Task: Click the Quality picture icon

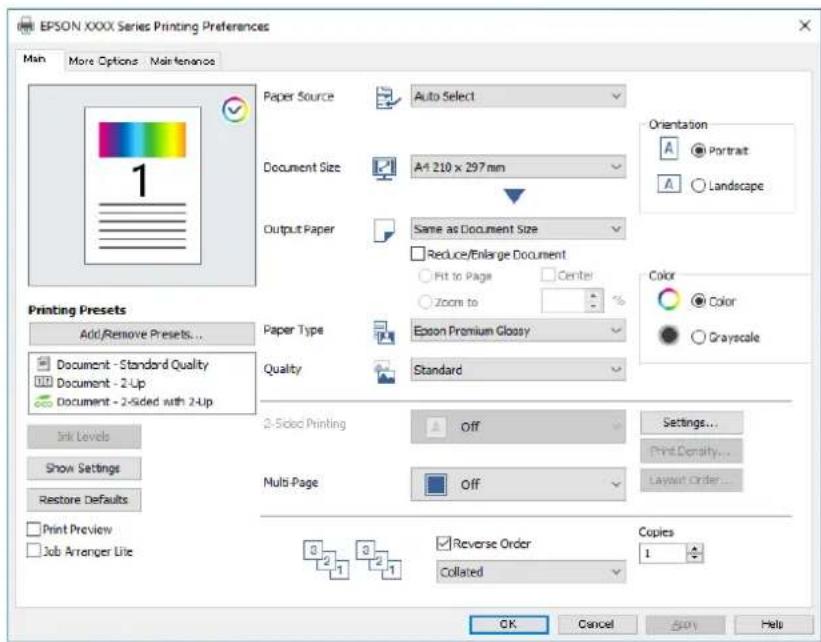Action: (x=384, y=372)
